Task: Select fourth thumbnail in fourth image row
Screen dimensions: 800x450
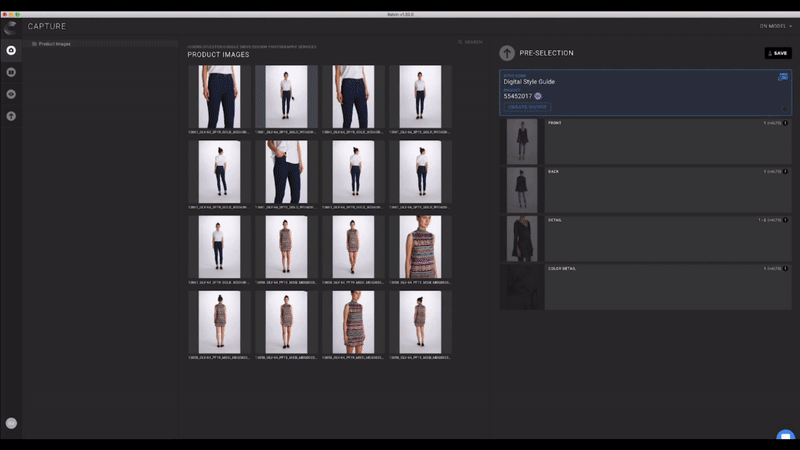Action: (420, 322)
